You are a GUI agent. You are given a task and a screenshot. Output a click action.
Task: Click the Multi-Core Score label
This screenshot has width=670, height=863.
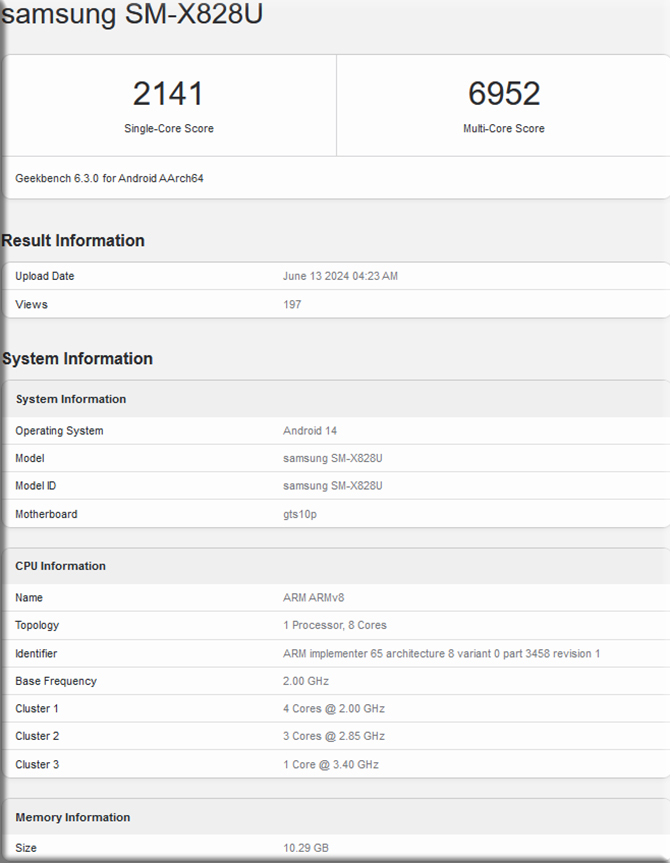pyautogui.click(x=504, y=128)
